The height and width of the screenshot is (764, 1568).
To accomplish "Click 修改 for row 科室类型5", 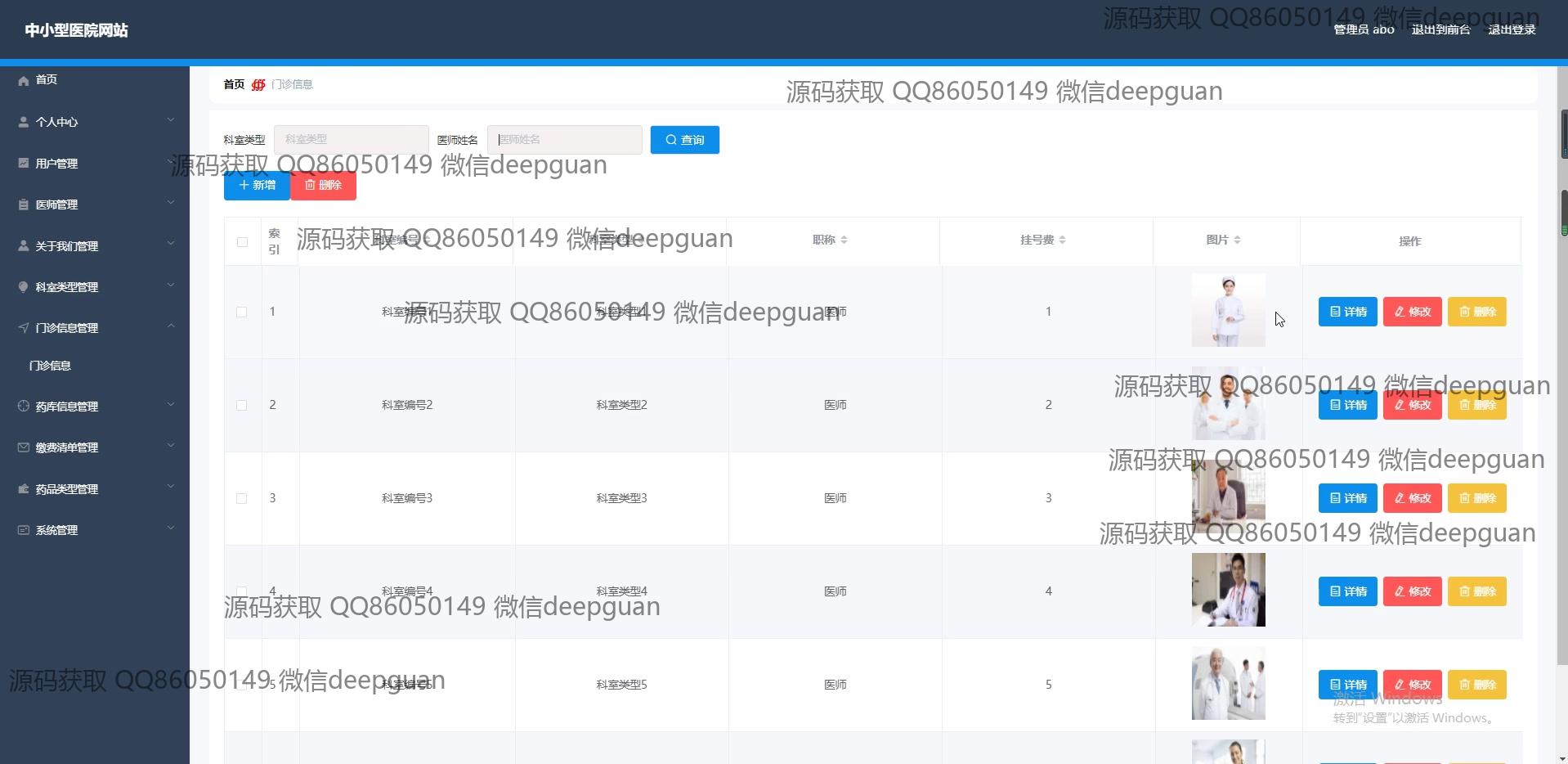I will click(1413, 685).
